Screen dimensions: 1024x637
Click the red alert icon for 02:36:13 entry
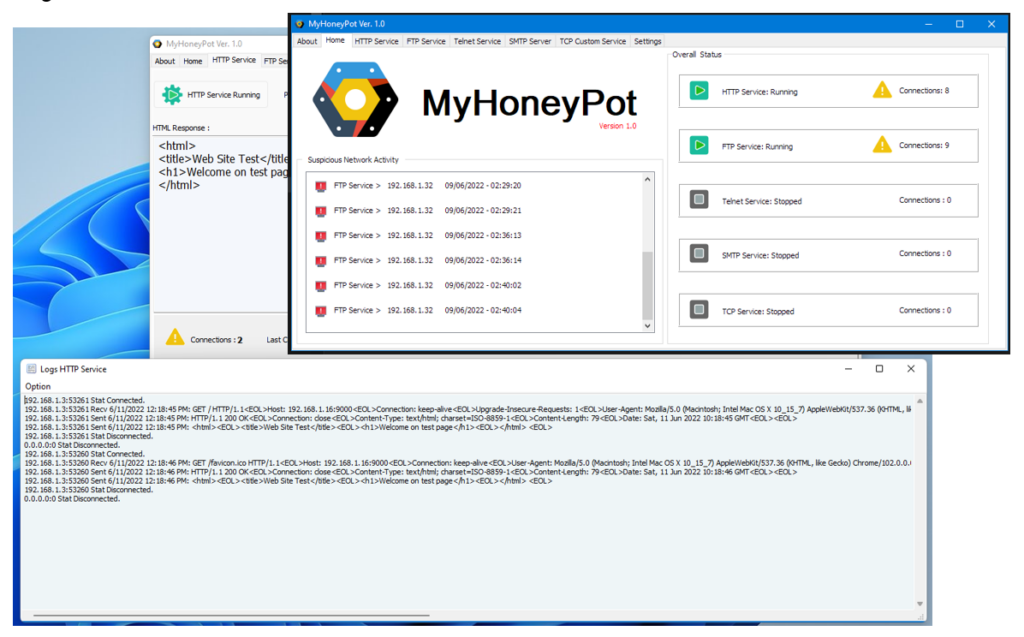[x=321, y=236]
